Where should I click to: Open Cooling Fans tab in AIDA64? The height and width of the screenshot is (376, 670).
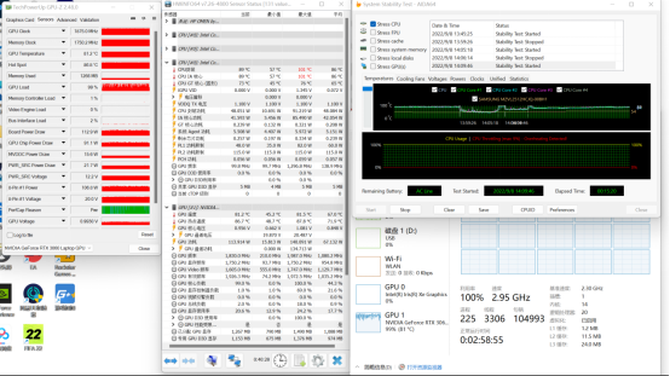(x=411, y=79)
